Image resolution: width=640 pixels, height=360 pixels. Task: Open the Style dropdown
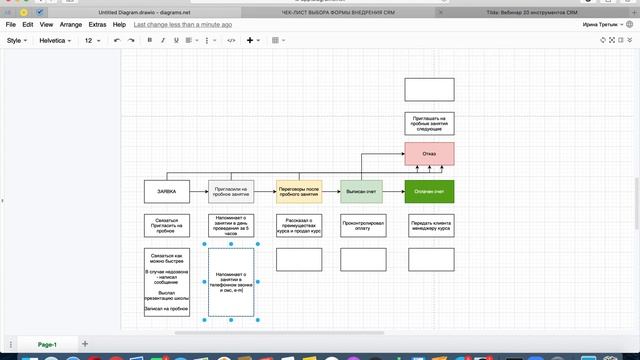coord(17,40)
